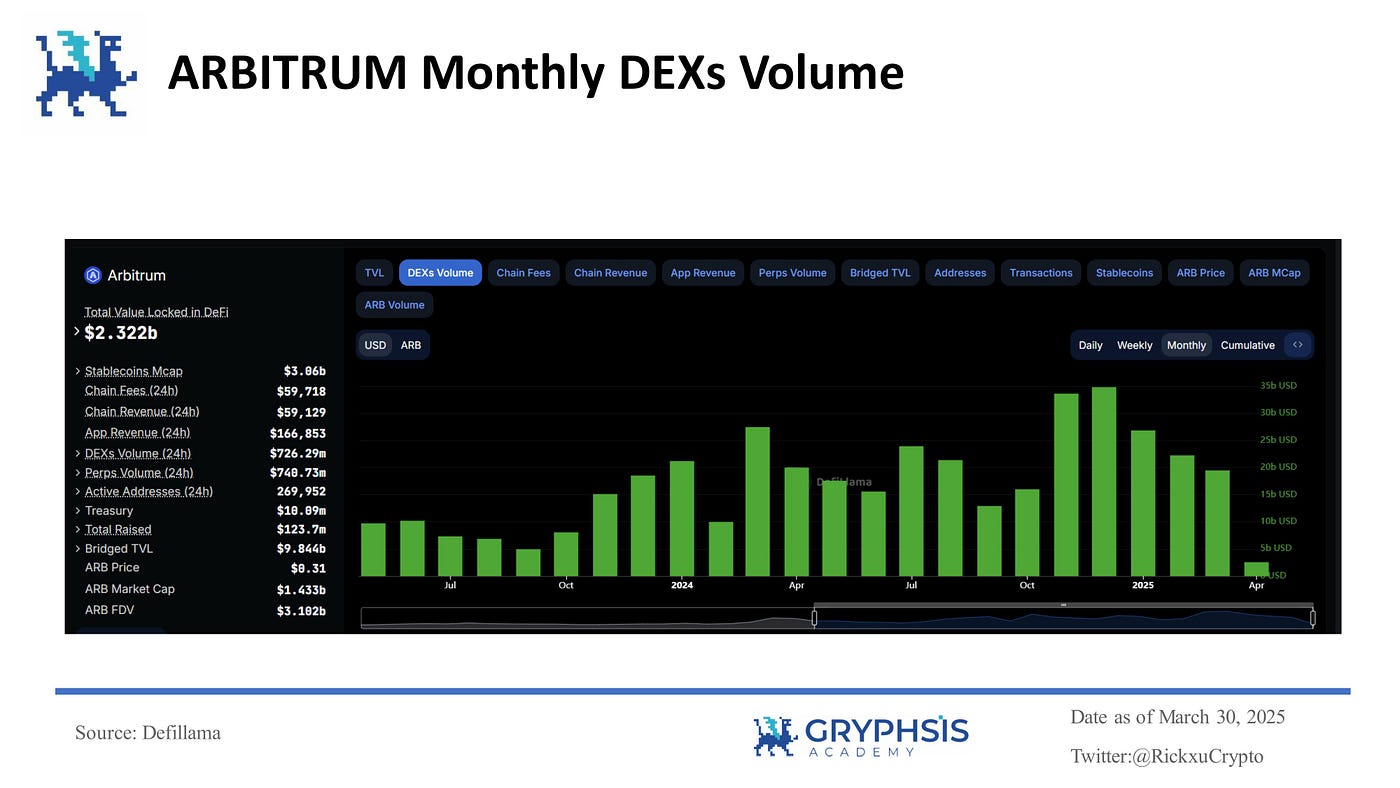Open the Chain Revenue tab
This screenshot has width=1400, height=788.
click(610, 273)
